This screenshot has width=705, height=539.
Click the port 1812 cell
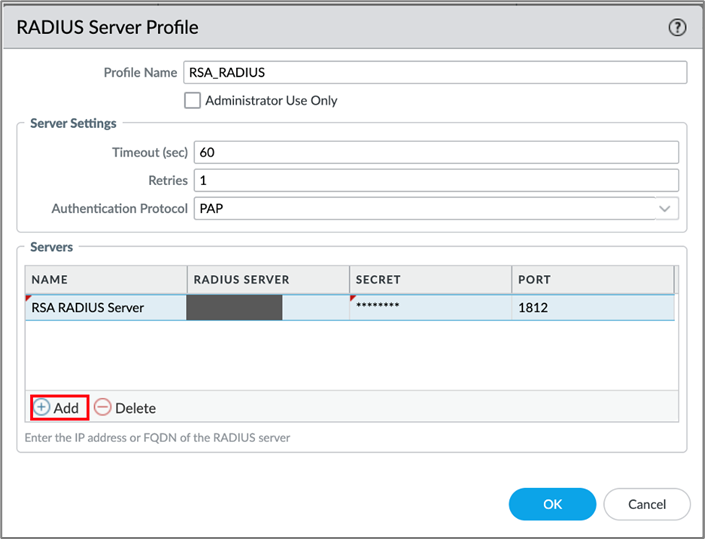click(x=592, y=308)
